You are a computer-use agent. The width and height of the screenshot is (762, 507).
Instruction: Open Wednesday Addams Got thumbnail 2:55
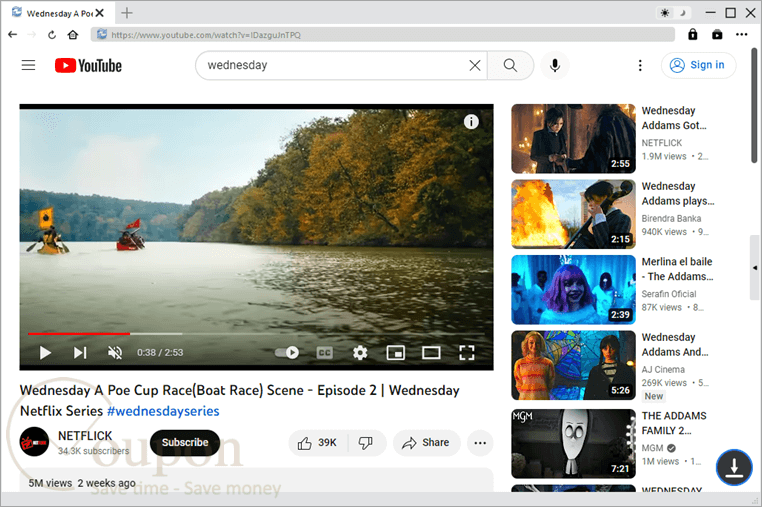[x=573, y=139]
